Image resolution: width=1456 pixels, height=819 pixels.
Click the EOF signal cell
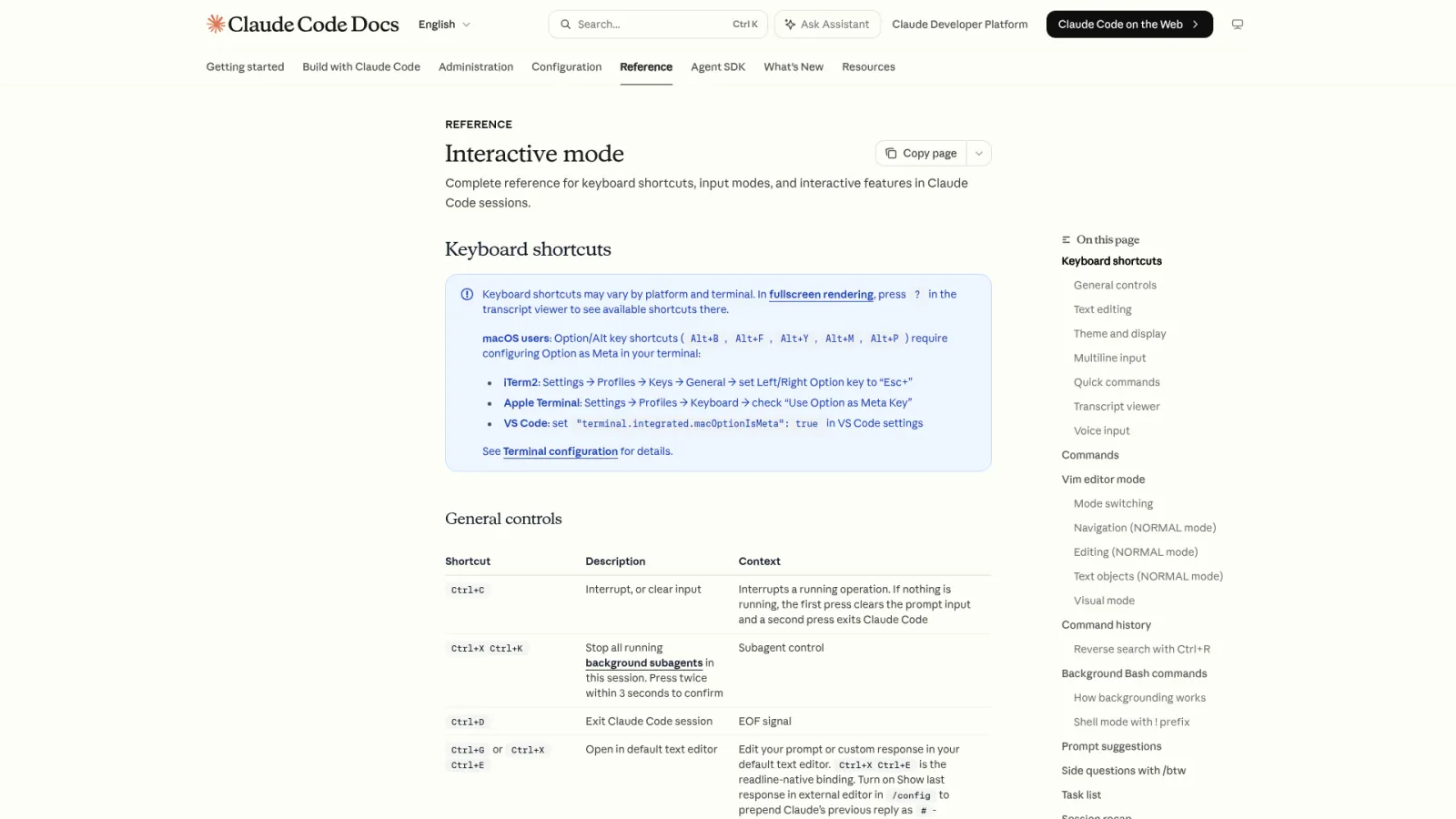coord(764,722)
